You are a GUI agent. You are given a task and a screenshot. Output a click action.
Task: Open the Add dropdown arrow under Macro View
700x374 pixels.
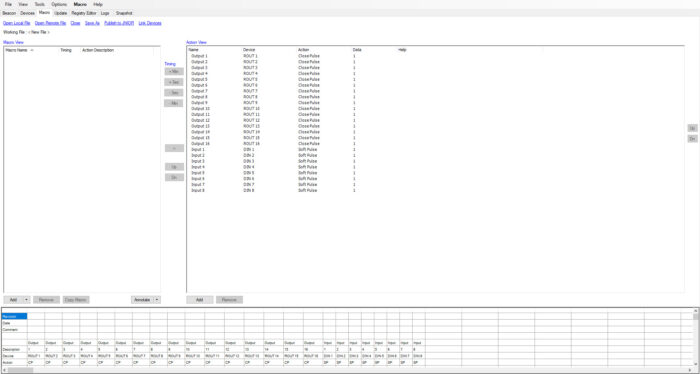(x=27, y=300)
